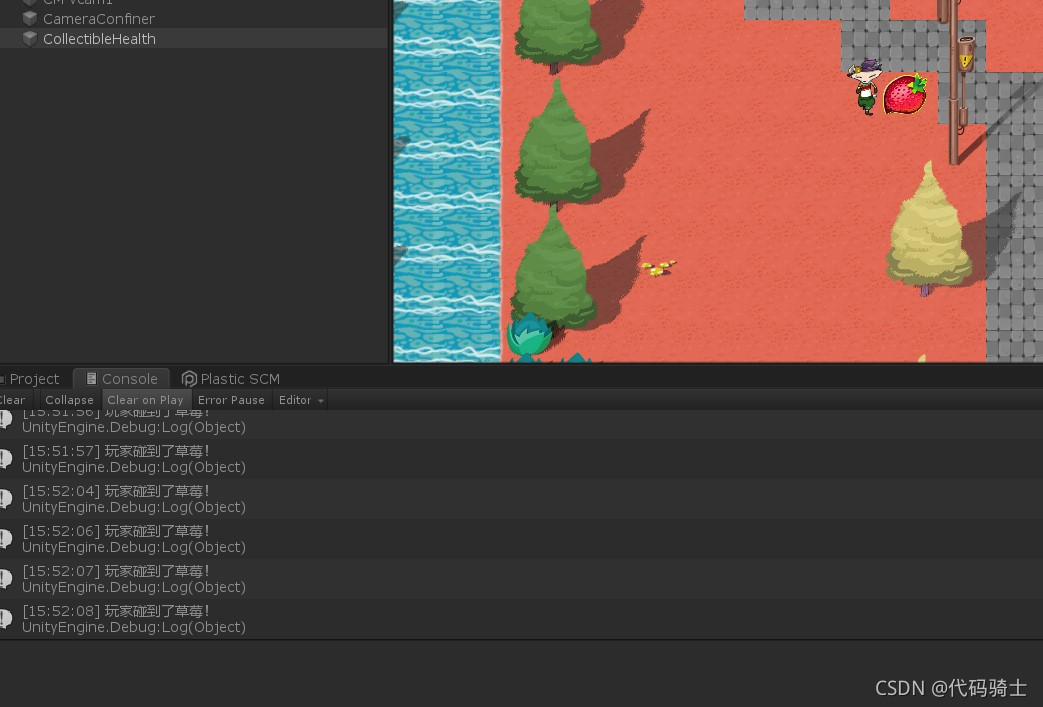Viewport: 1043px width, 707px height.
Task: Open the Editor log filter dropdown
Action: 299,399
